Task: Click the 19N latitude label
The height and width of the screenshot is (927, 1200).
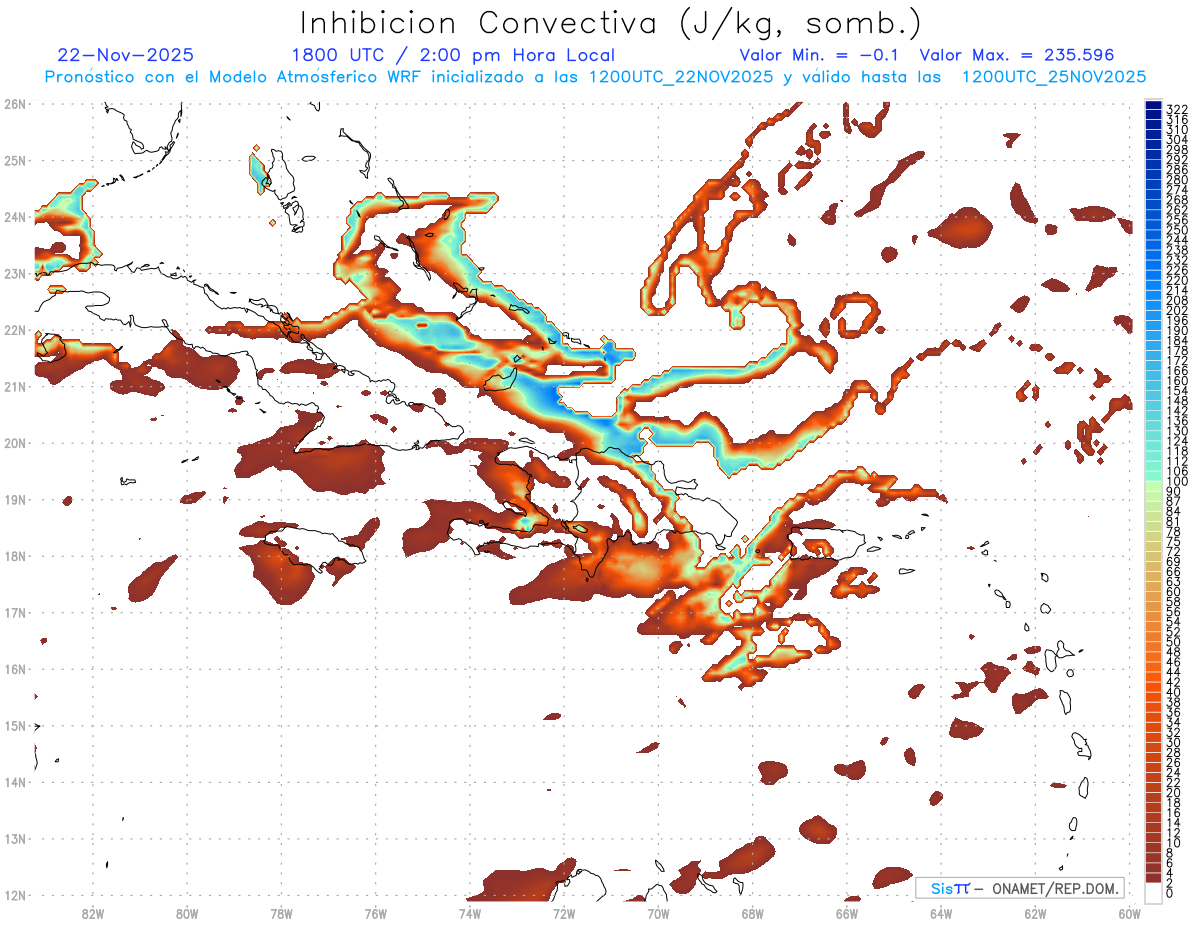Action: coord(14,499)
